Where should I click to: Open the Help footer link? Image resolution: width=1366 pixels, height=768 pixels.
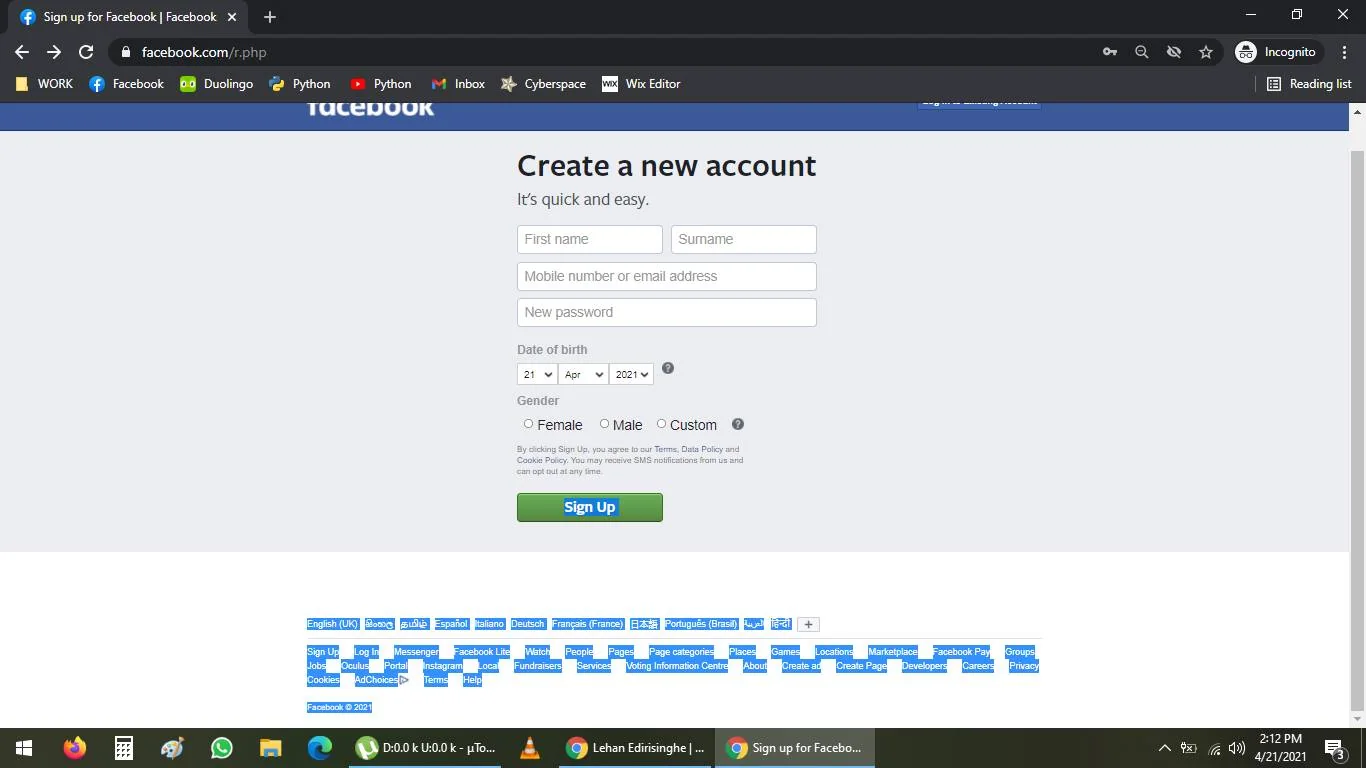pos(472,680)
